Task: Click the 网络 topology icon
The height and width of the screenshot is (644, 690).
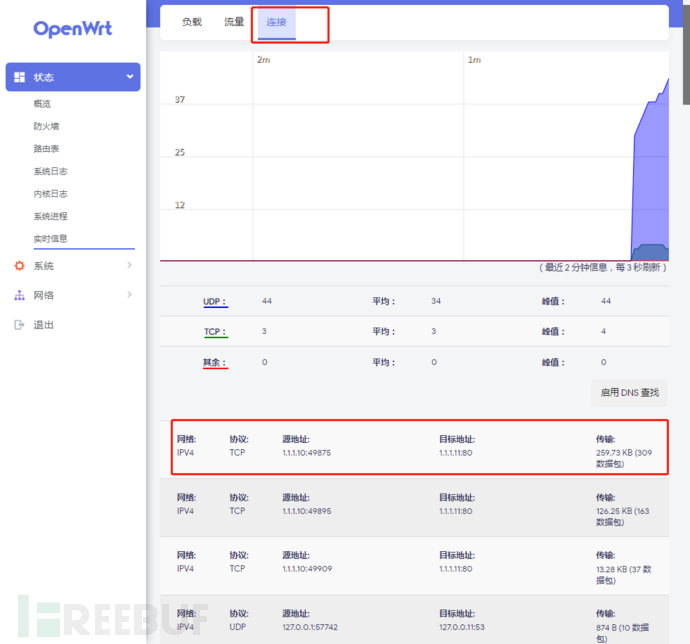Action: click(x=19, y=295)
